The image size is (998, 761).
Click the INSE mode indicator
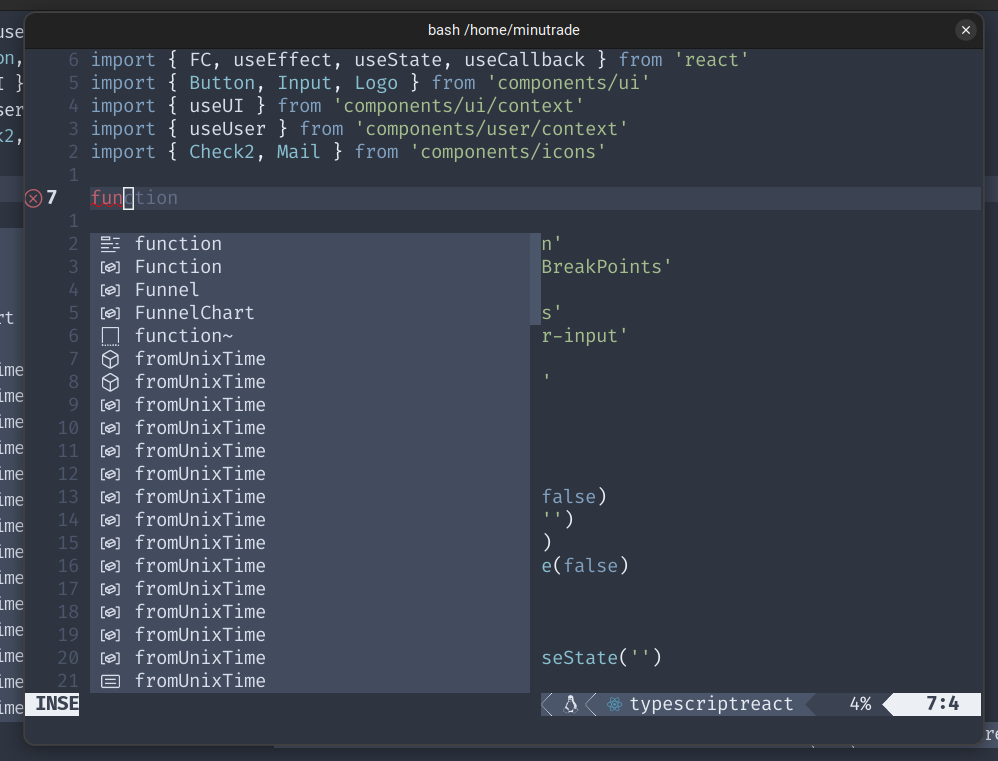coord(52,704)
